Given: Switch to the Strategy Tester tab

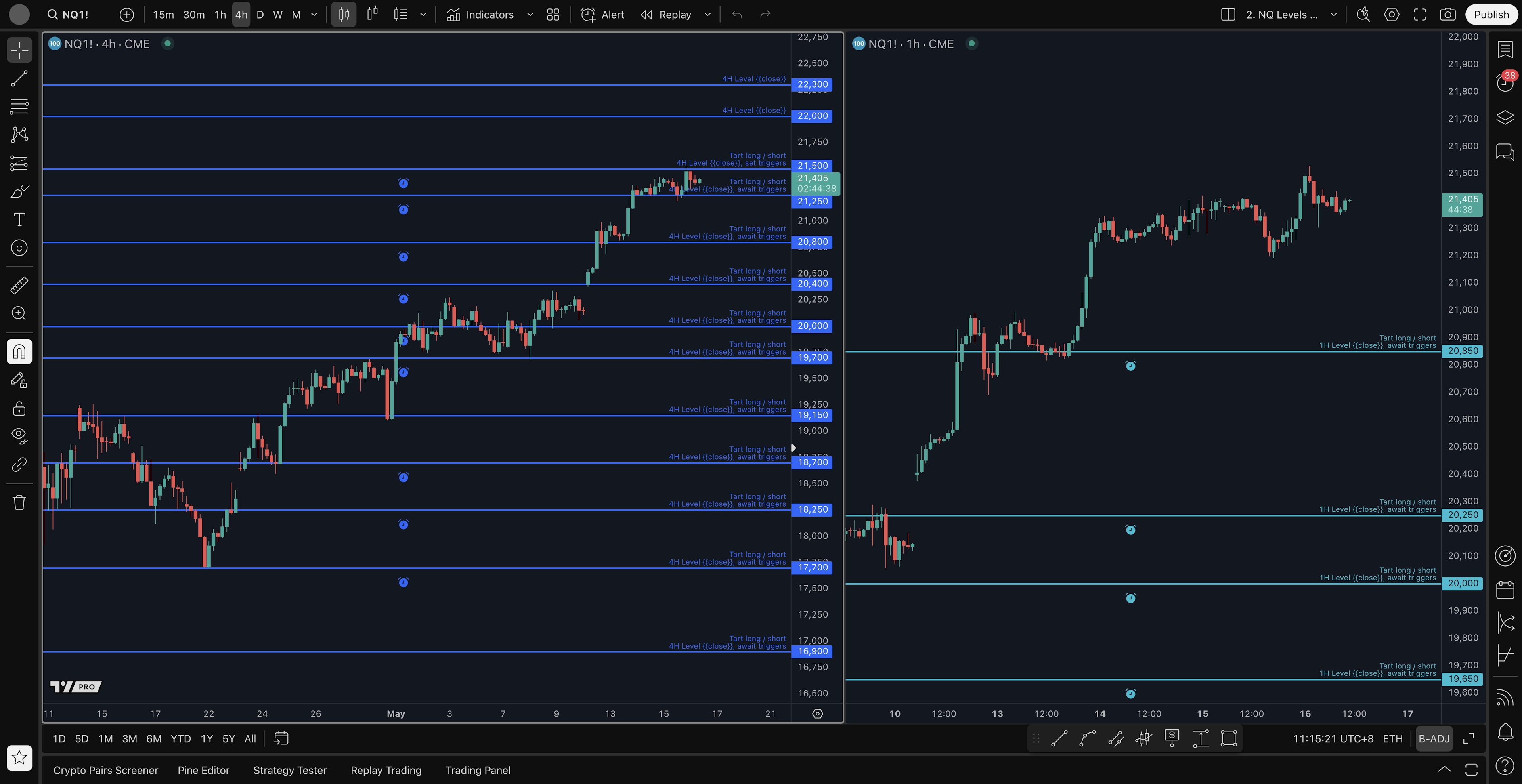Looking at the screenshot, I should pyautogui.click(x=289, y=771).
